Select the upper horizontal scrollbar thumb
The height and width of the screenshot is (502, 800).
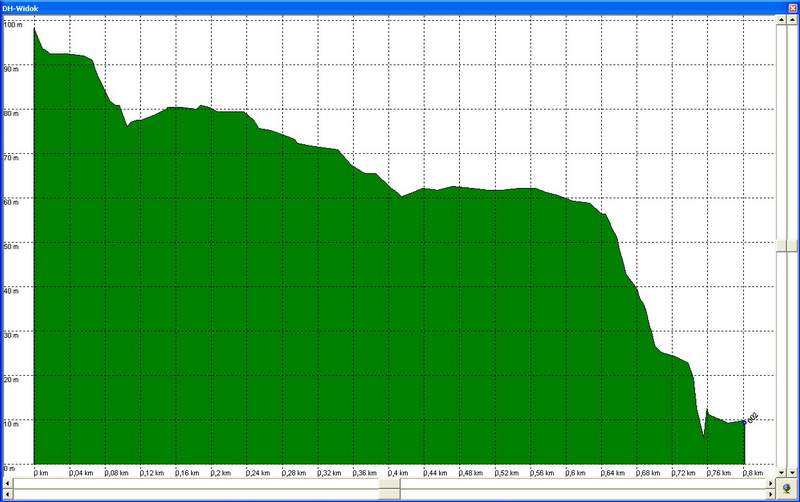pos(387,484)
